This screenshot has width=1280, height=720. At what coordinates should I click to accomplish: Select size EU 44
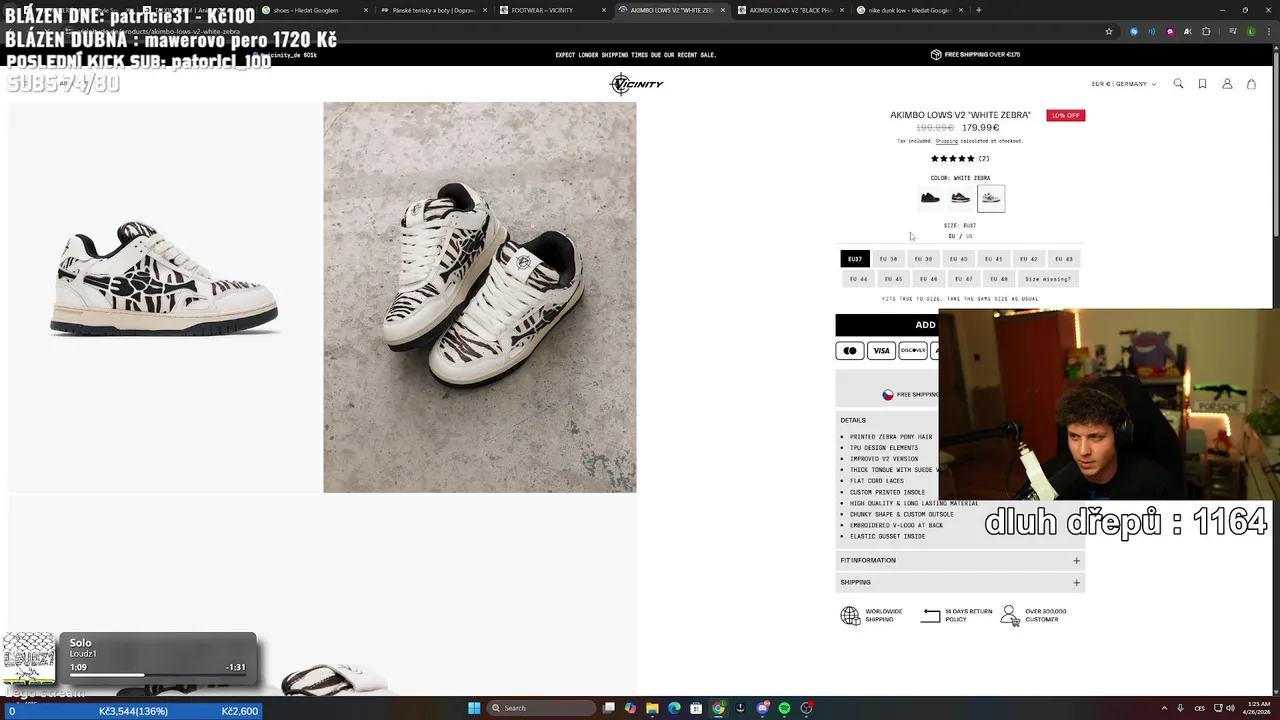[x=858, y=279]
